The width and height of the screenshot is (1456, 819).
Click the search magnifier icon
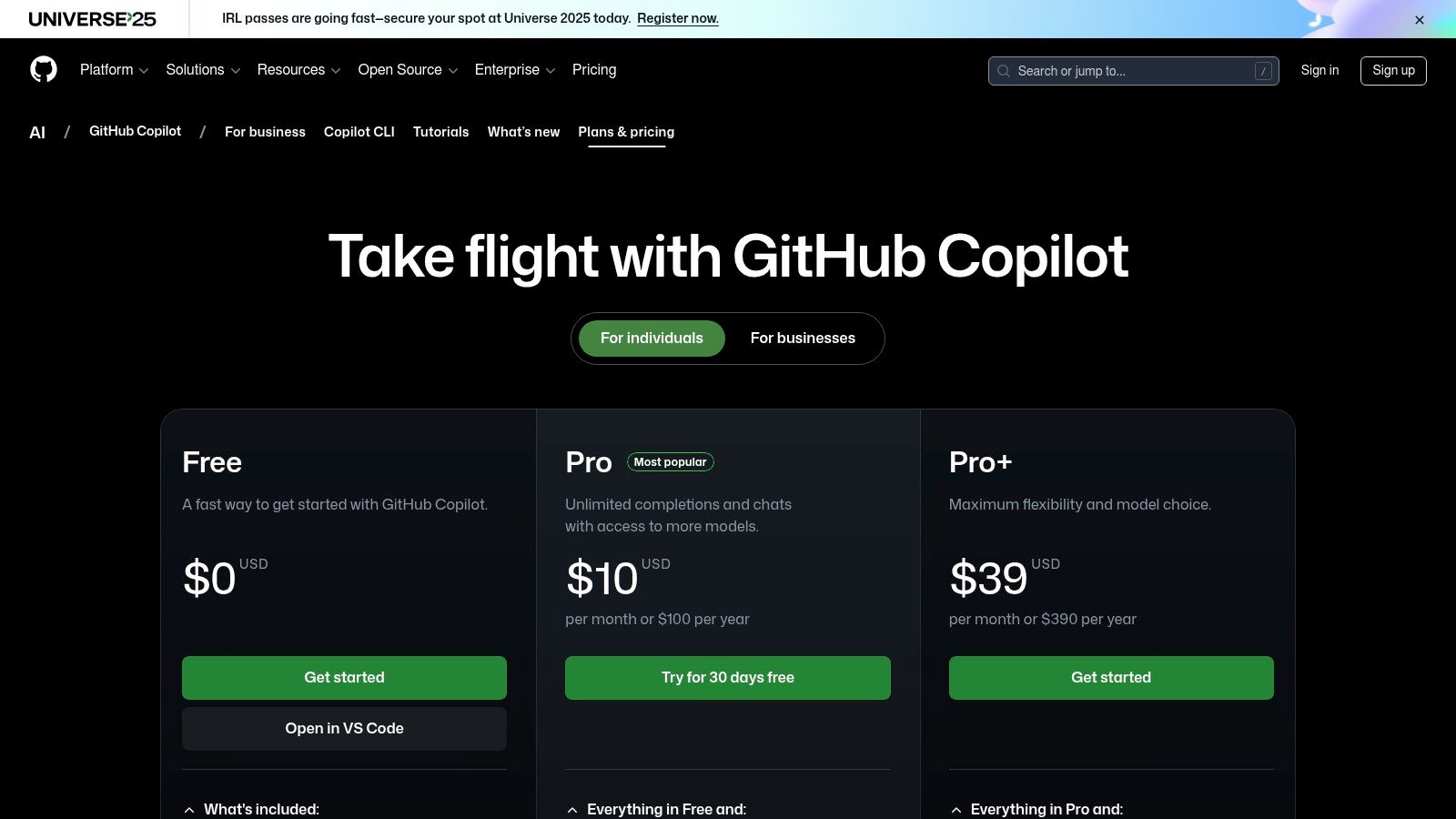tap(1004, 71)
